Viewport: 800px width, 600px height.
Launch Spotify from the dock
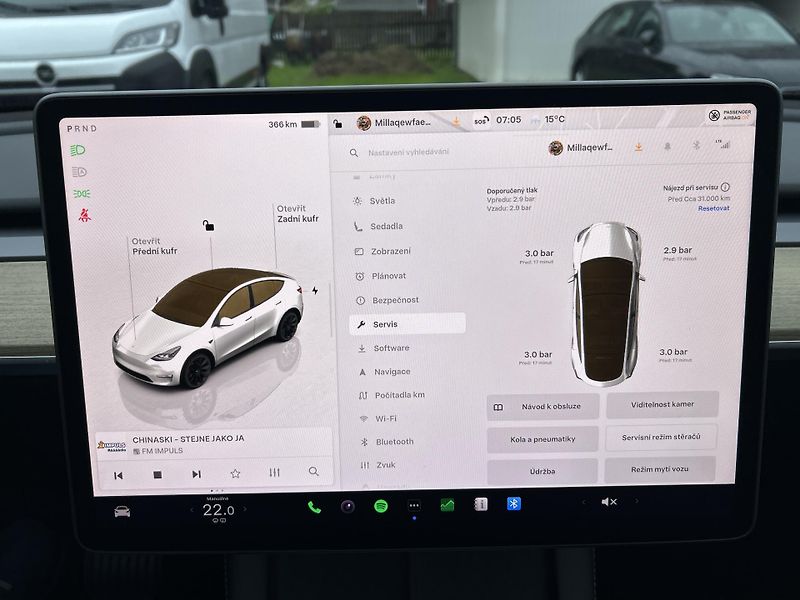coord(381,506)
